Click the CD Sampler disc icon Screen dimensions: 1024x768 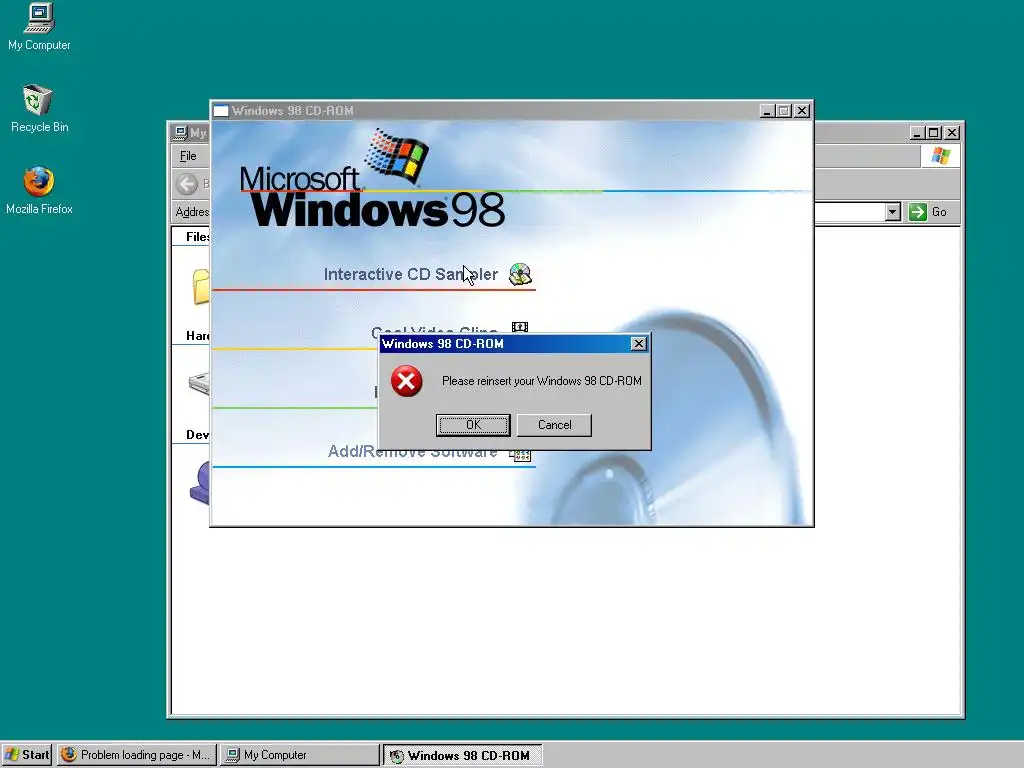(x=520, y=274)
